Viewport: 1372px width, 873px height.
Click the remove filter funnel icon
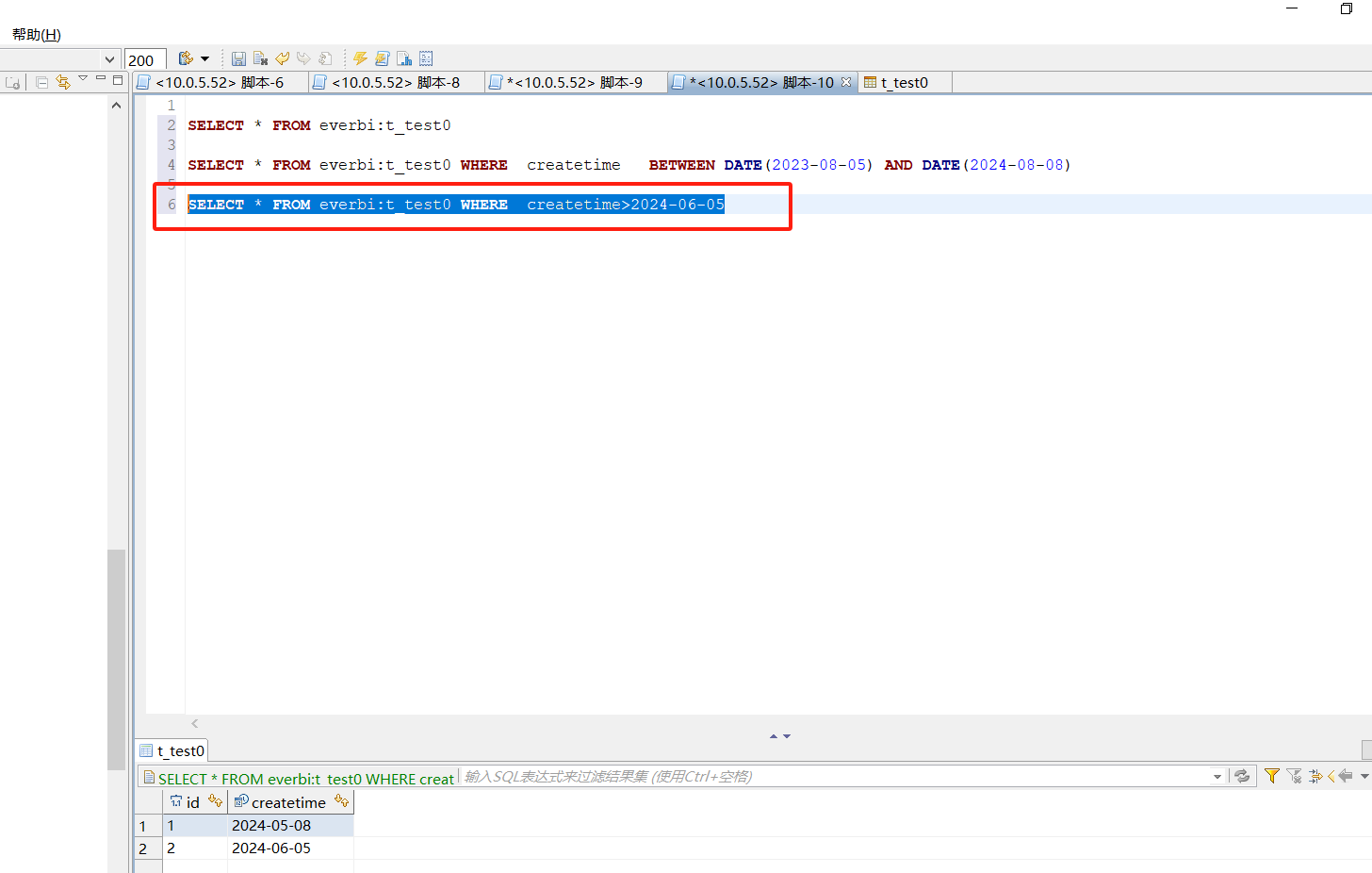click(x=1294, y=776)
